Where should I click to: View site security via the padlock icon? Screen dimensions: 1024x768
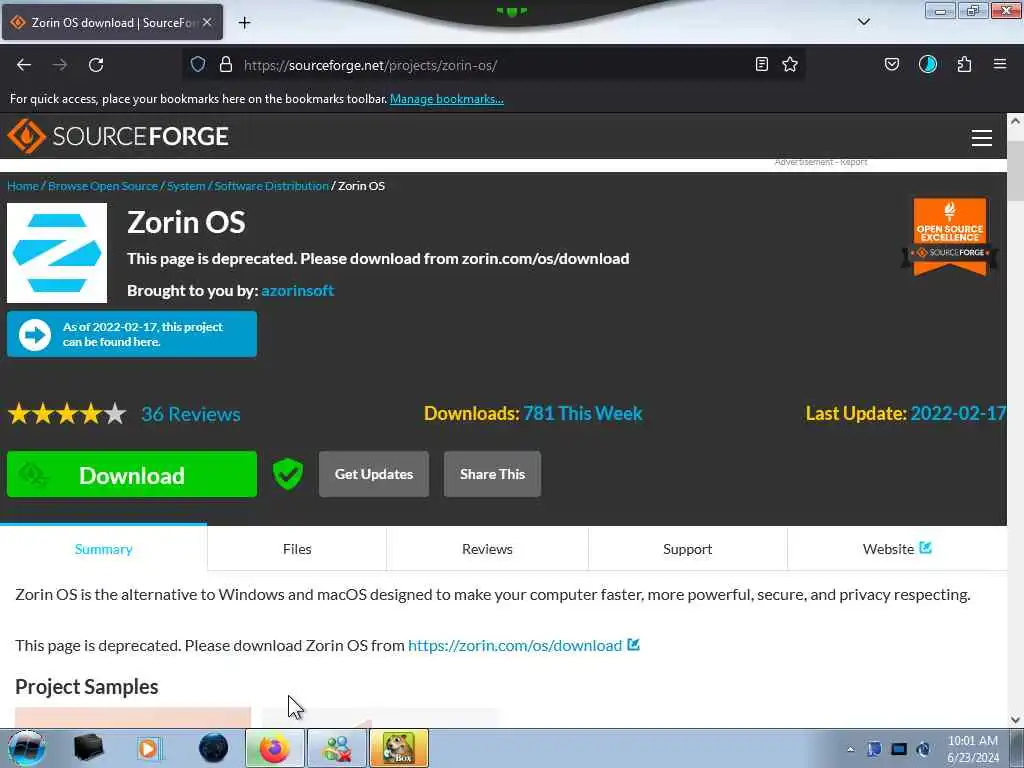click(x=226, y=64)
